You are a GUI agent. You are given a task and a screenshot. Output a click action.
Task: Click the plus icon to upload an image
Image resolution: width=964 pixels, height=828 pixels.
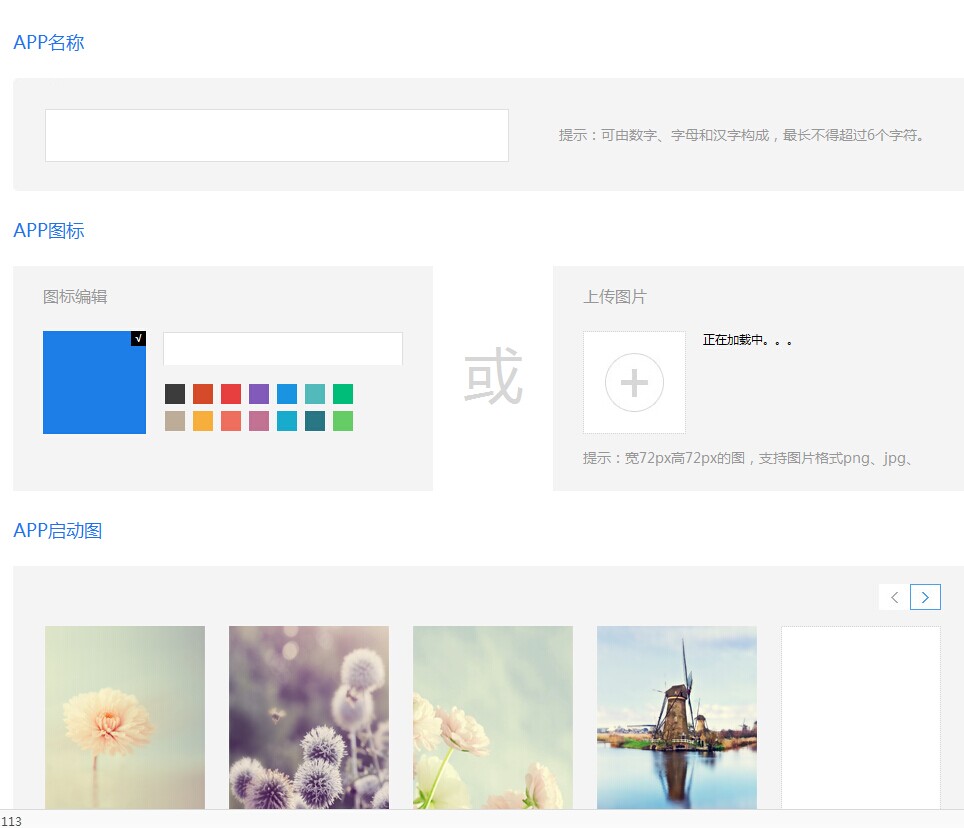[634, 382]
